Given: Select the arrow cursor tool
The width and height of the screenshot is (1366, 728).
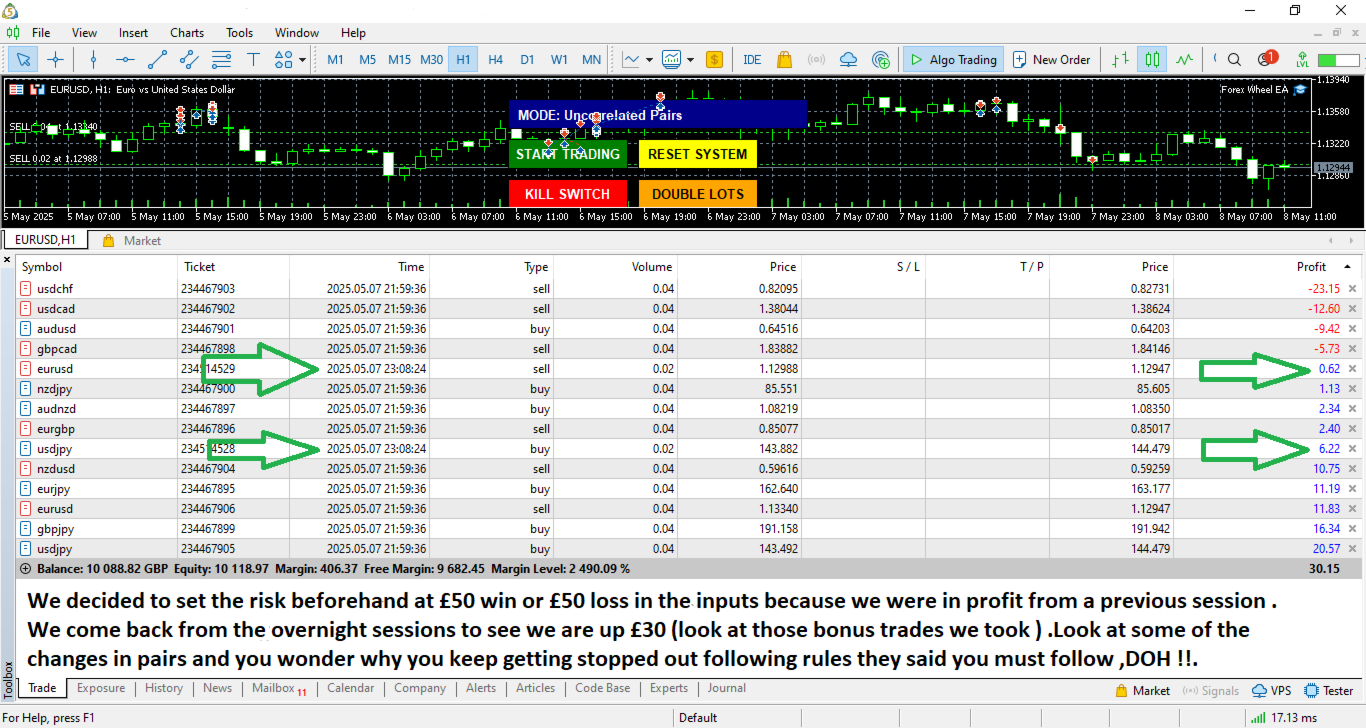Looking at the screenshot, I should (x=24, y=59).
